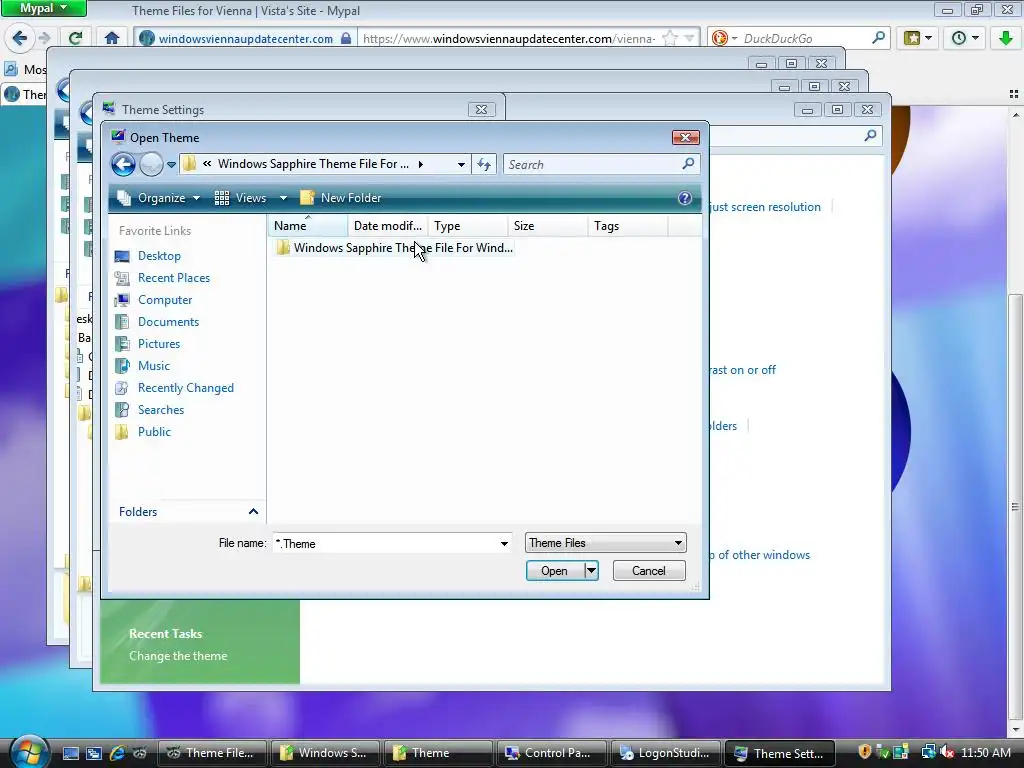Click the security shield tray icon
Viewport: 1024px width, 768px height.
click(x=865, y=752)
